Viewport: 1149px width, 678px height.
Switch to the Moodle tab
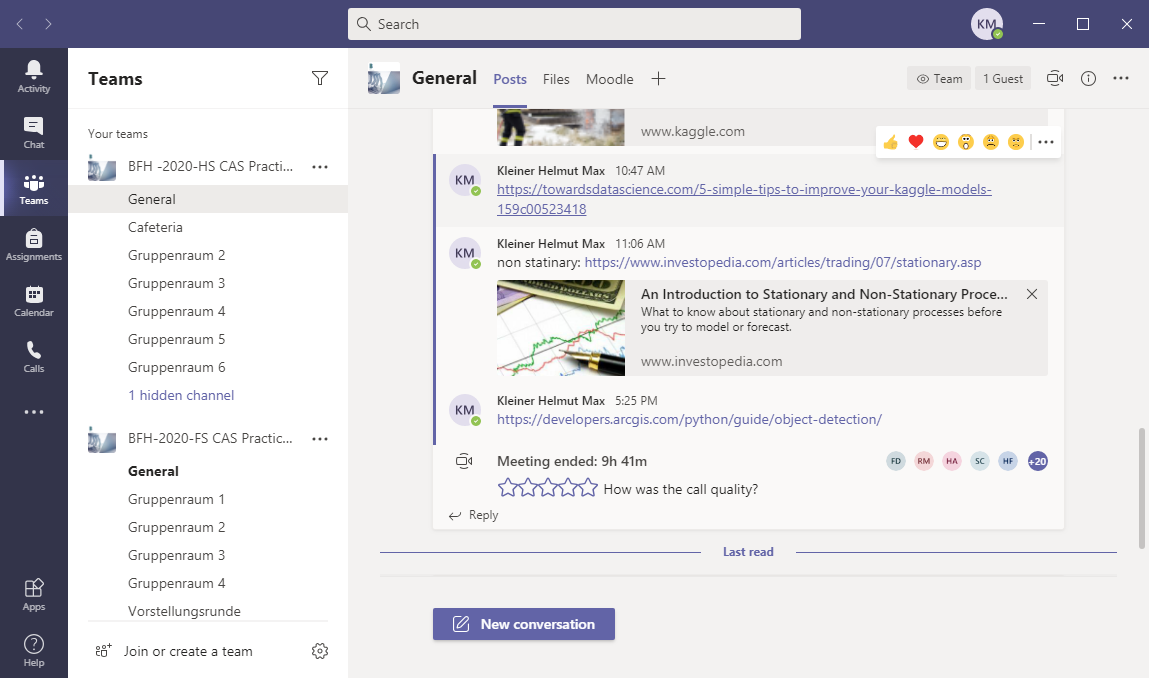tap(609, 79)
